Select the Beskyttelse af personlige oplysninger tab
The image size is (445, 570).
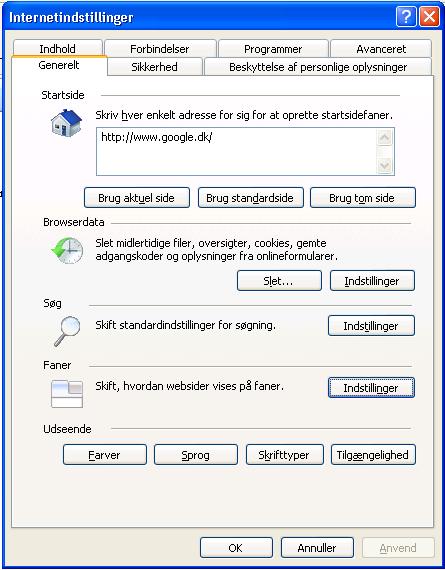pos(318,67)
